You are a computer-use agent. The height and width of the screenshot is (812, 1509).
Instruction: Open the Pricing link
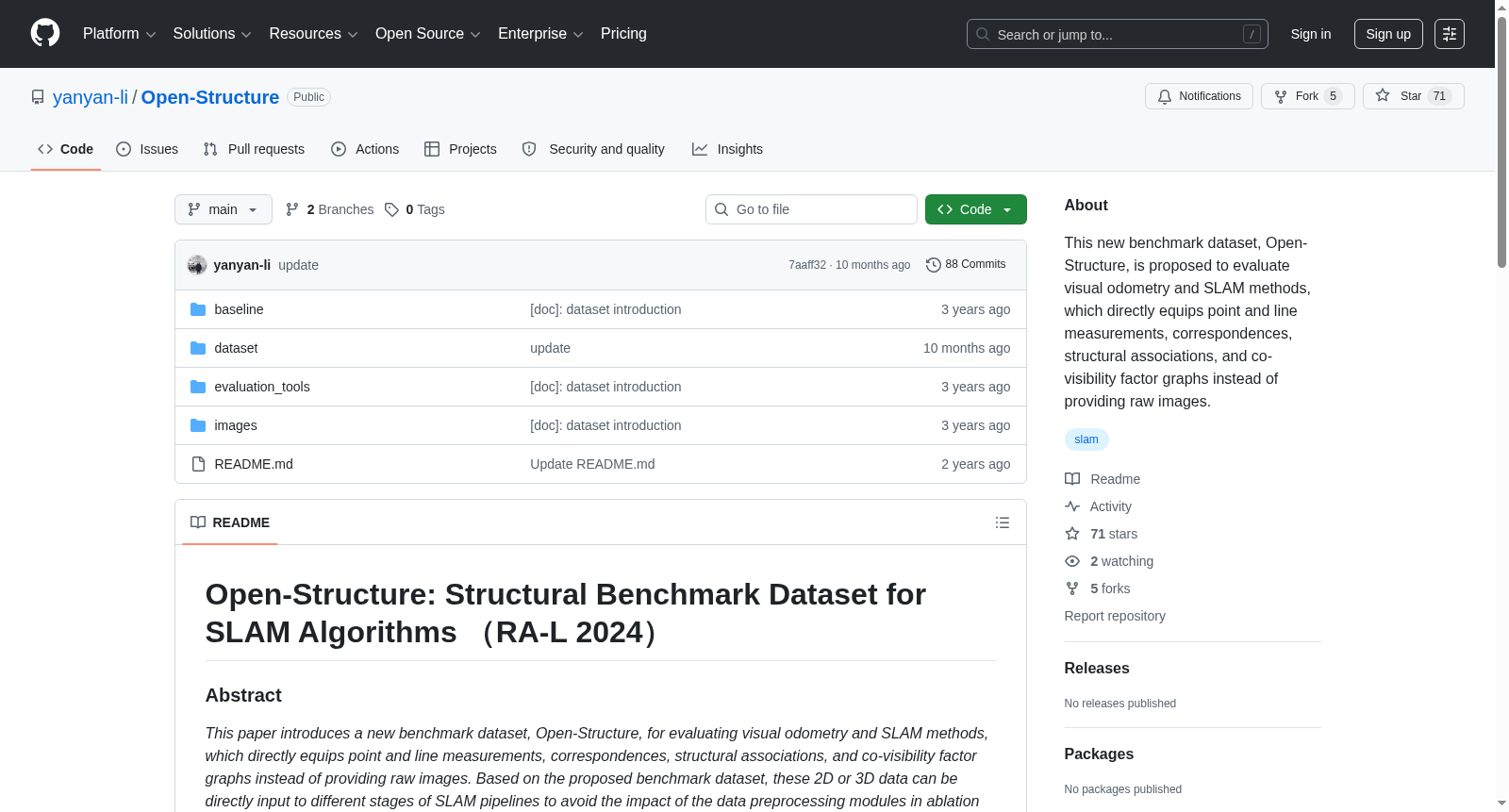(623, 34)
